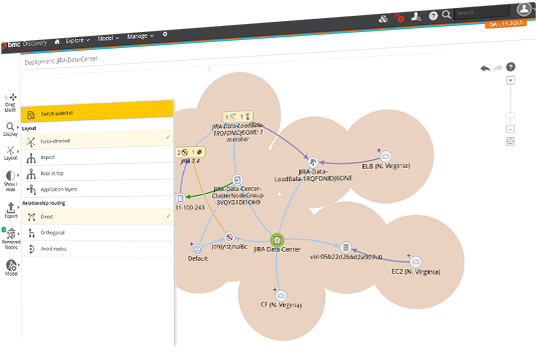Screen dimensions: 536x364
Task: Select the JIRA Data Center green node
Action: 277,240
